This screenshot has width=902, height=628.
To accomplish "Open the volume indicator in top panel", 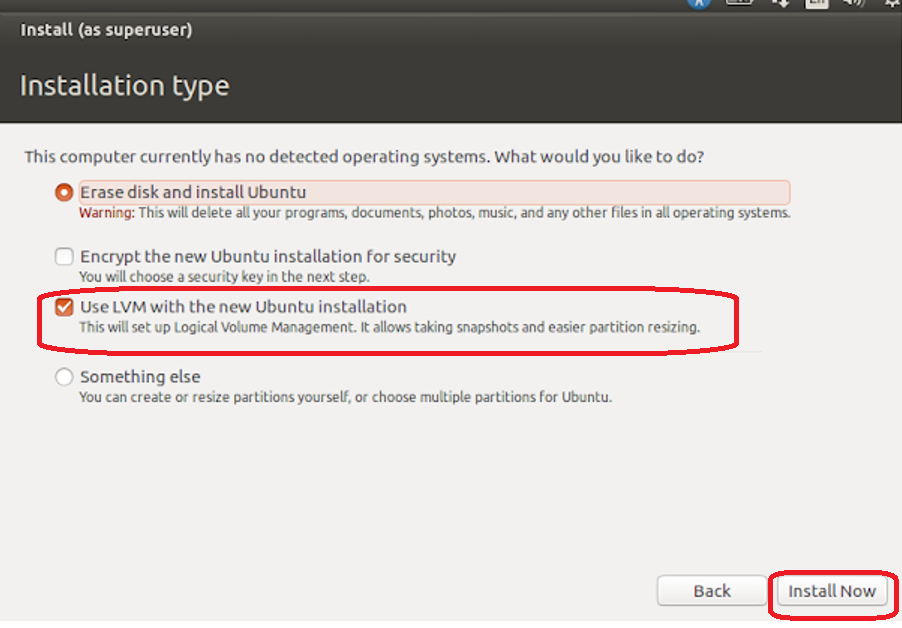I will (x=854, y=3).
